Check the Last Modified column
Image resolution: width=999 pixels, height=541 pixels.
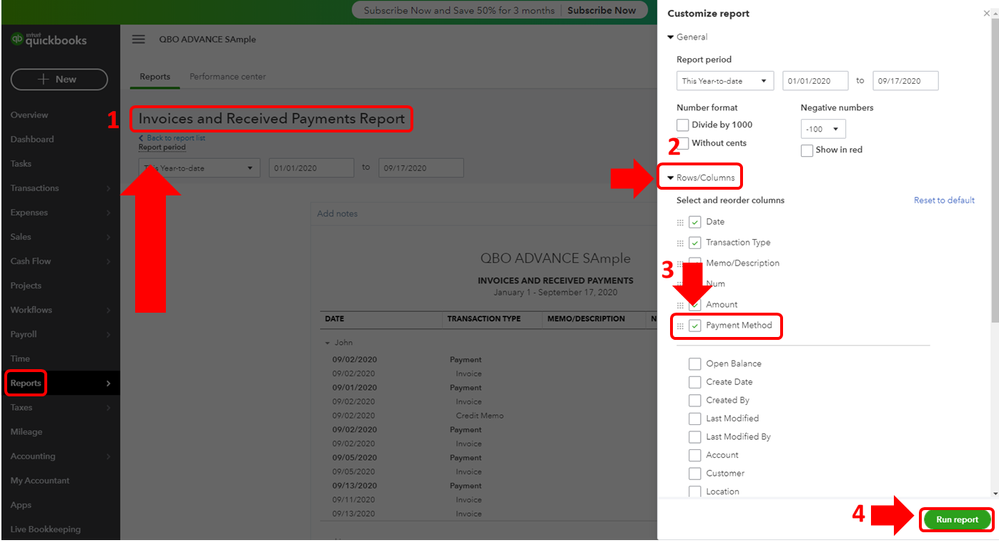click(x=694, y=419)
